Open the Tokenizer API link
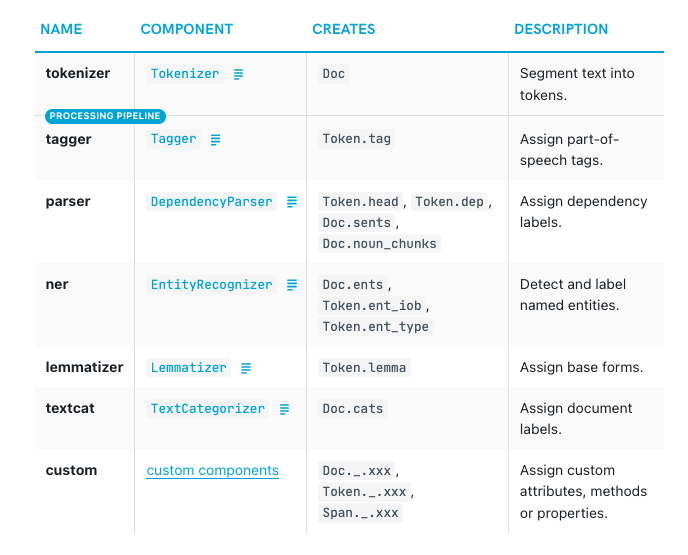The image size is (688, 555). click(x=187, y=74)
